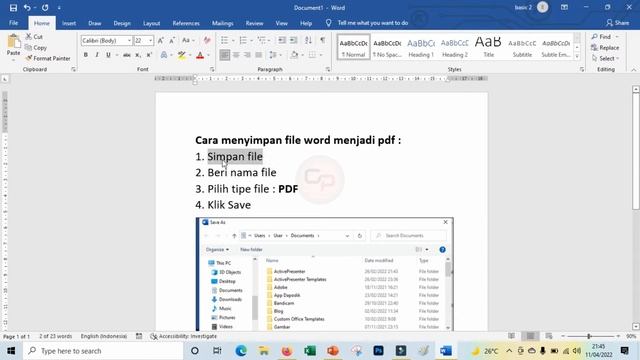Cut the selected text

(x=34, y=37)
